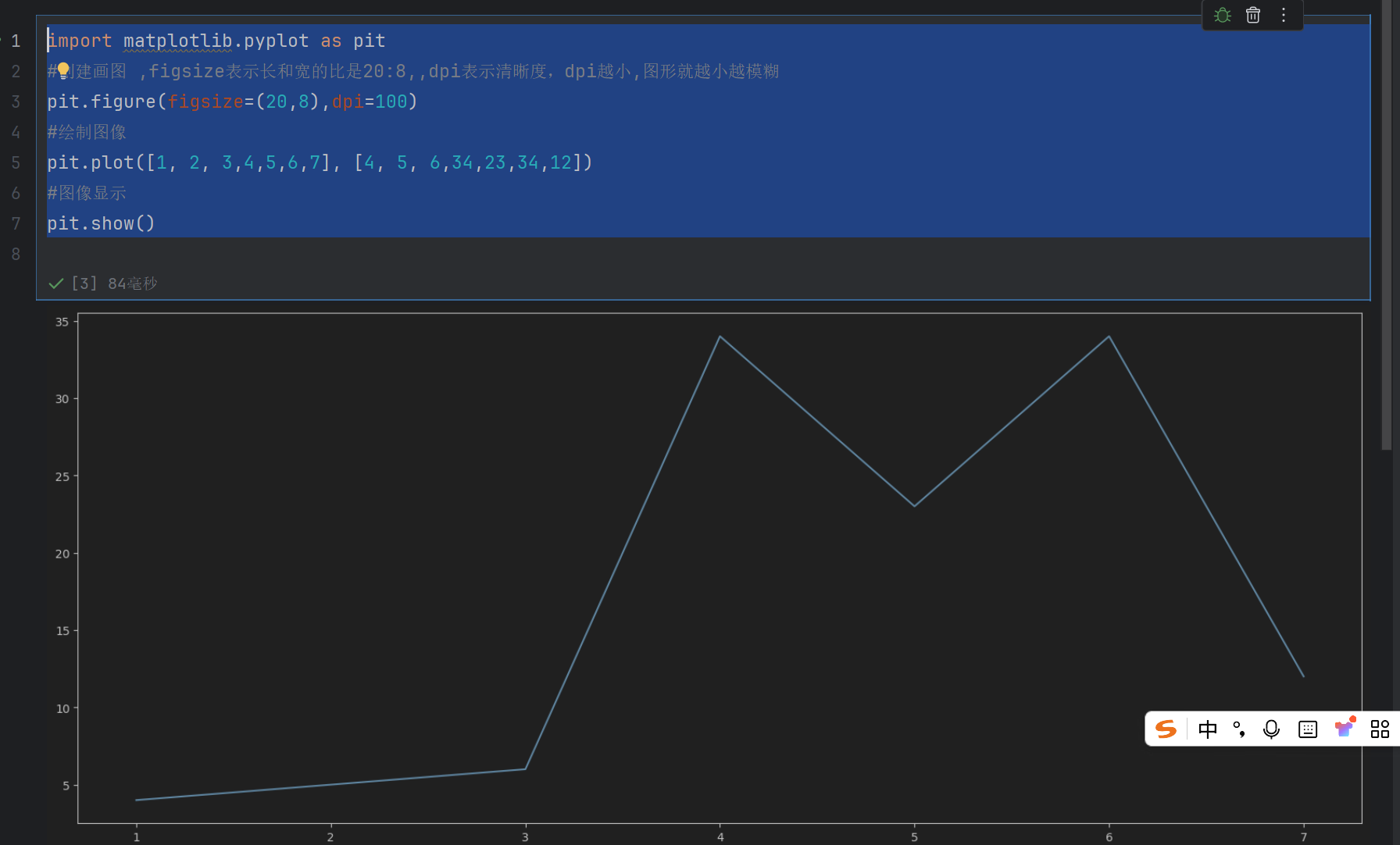Click the 'pit.show()' line

click(101, 223)
